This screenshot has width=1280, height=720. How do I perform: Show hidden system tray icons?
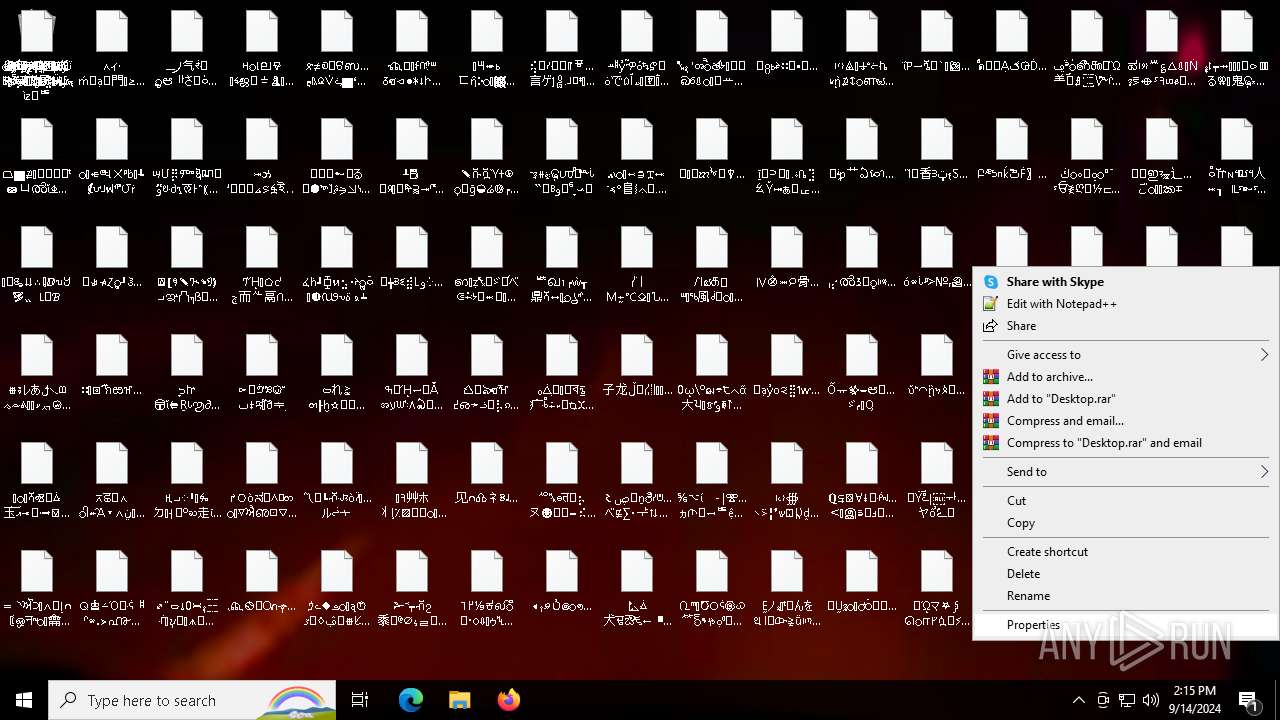point(1078,700)
